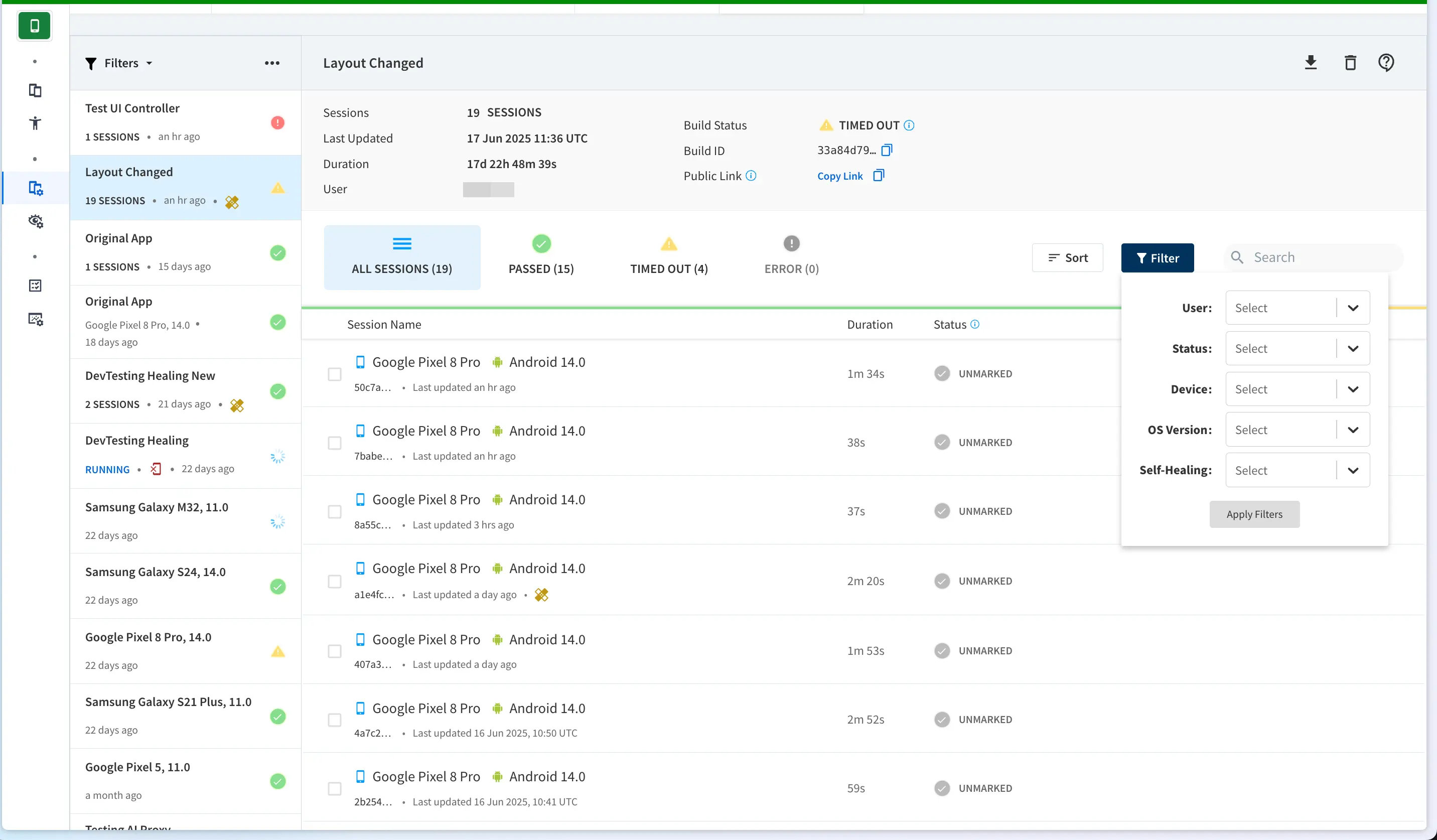Open the Samsung Galaxy S21 Plus, 11.0 build
Viewport: 1437px width, 840px height.
[x=185, y=716]
